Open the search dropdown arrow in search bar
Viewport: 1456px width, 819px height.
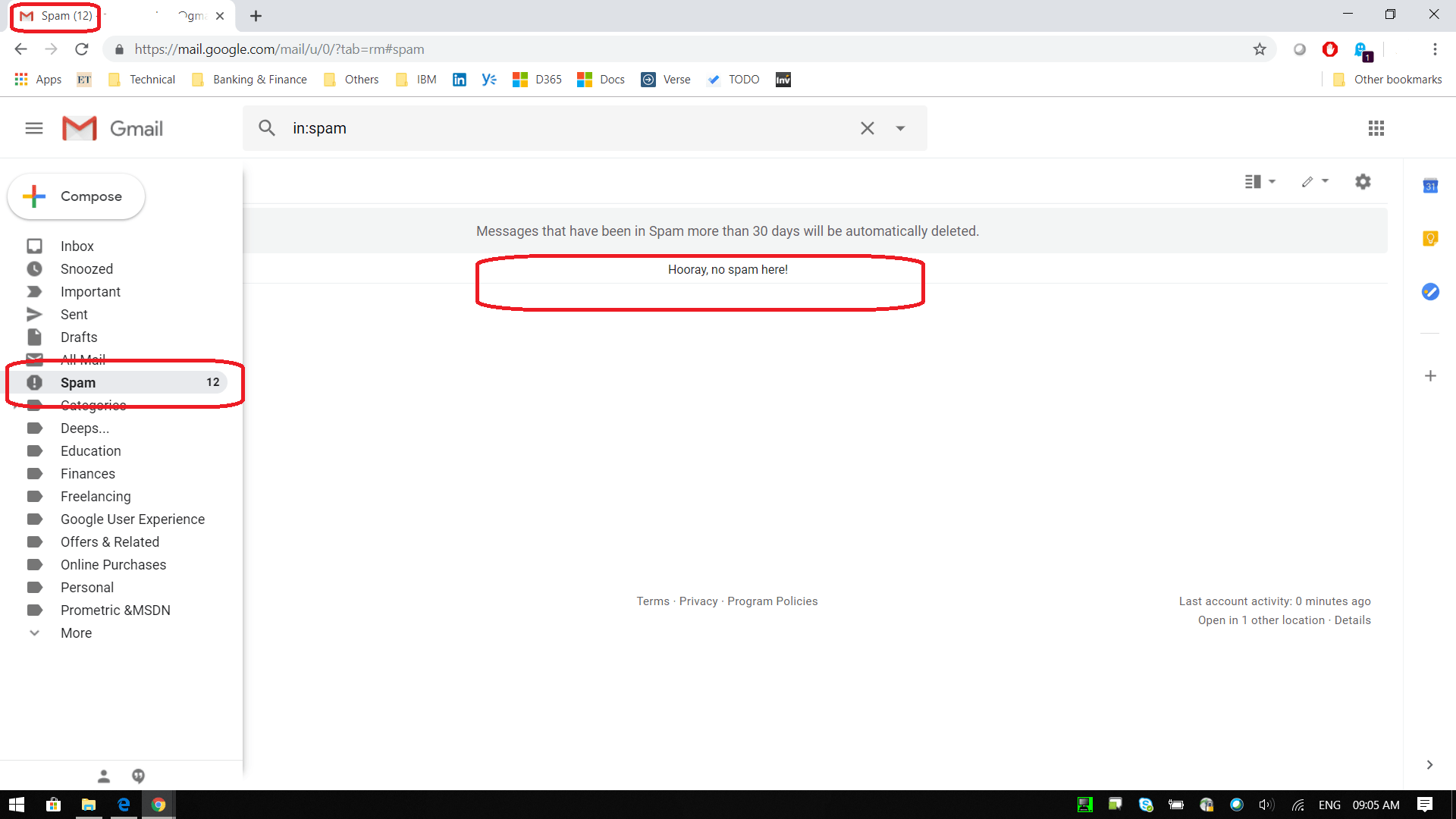click(901, 128)
